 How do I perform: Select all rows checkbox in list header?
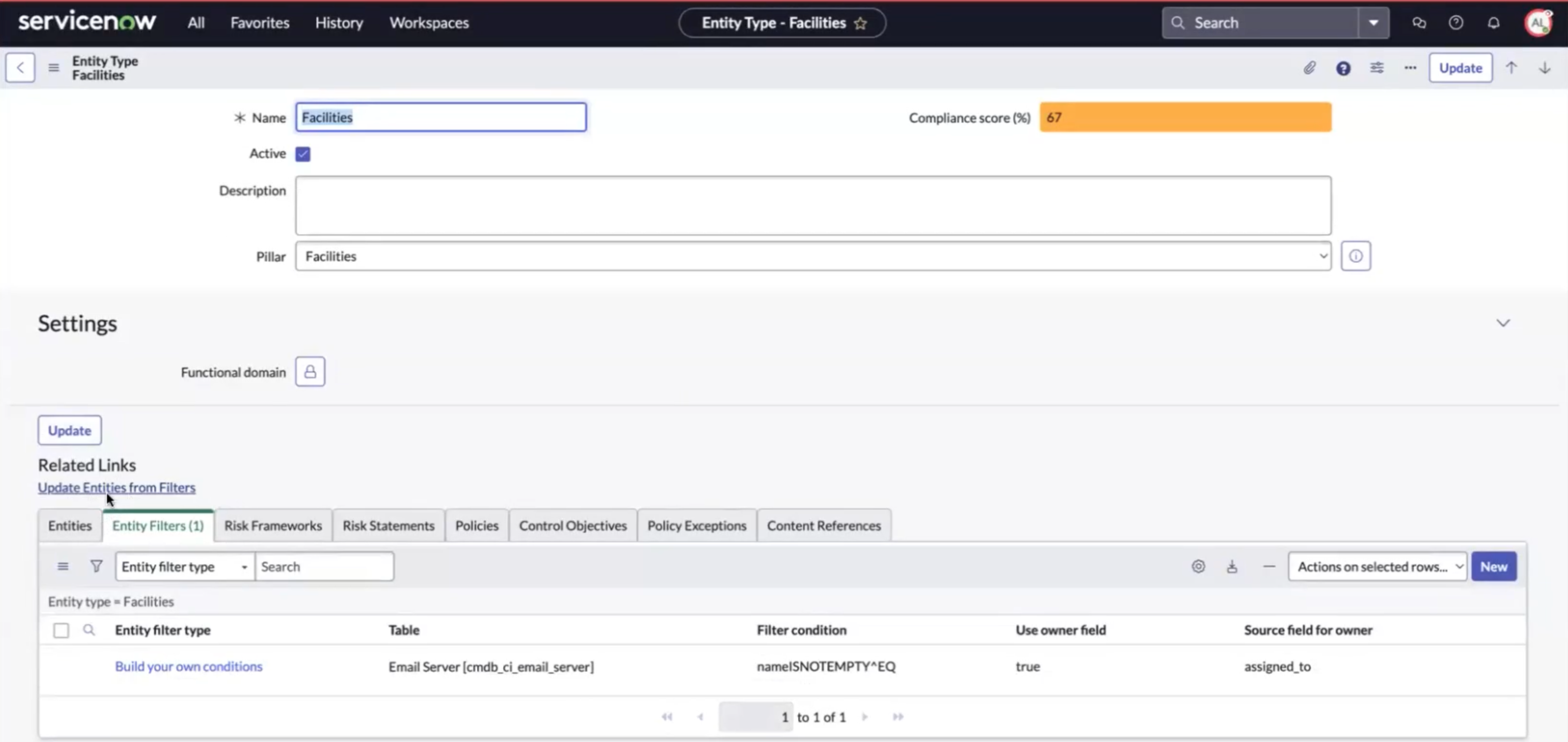point(61,630)
